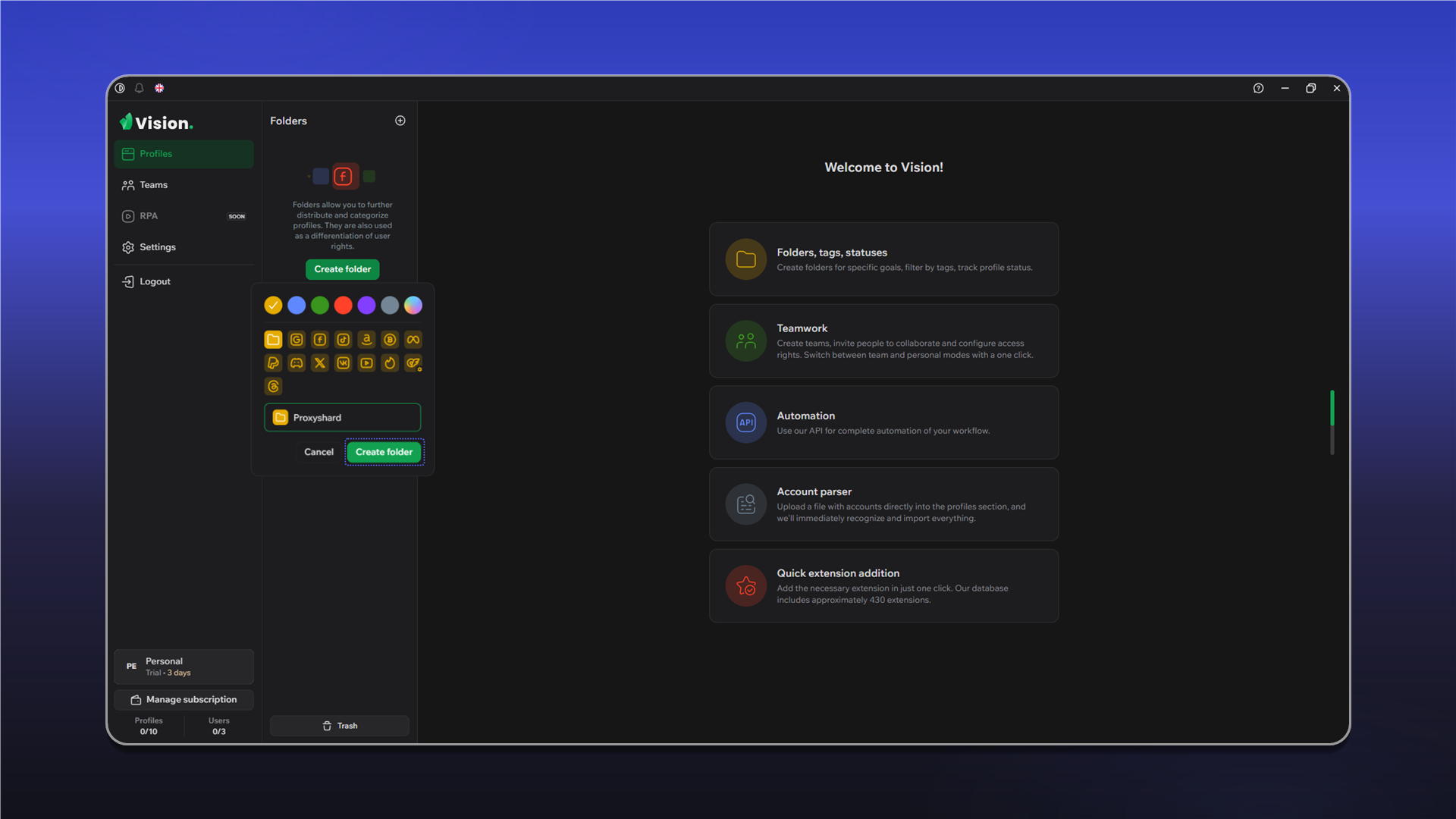This screenshot has width=1456, height=819.
Task: Choose the green color swatch
Action: tap(320, 305)
